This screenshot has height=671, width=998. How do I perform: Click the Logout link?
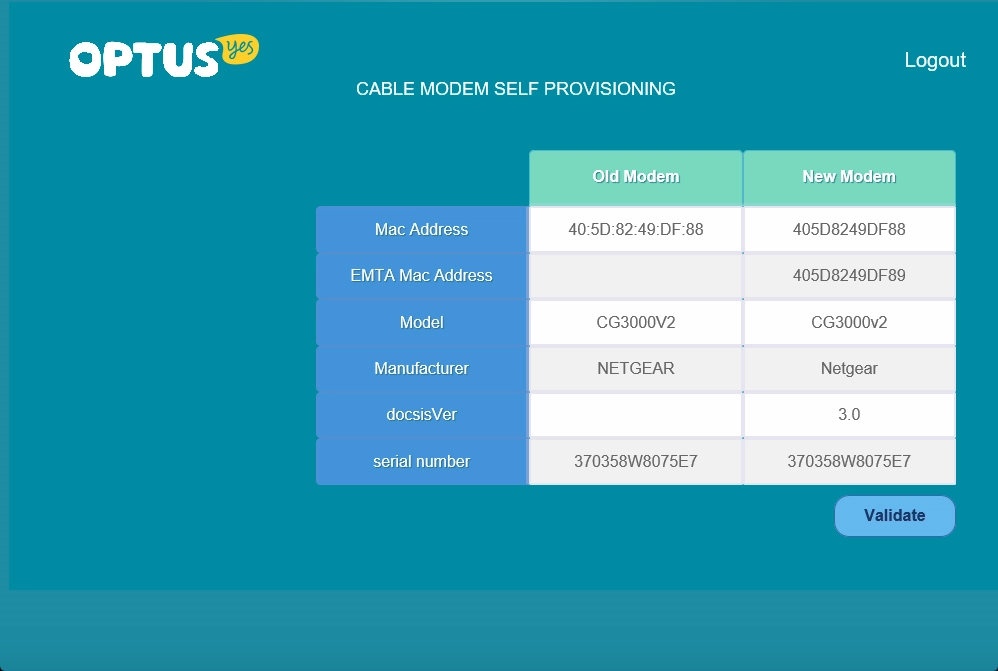point(935,60)
